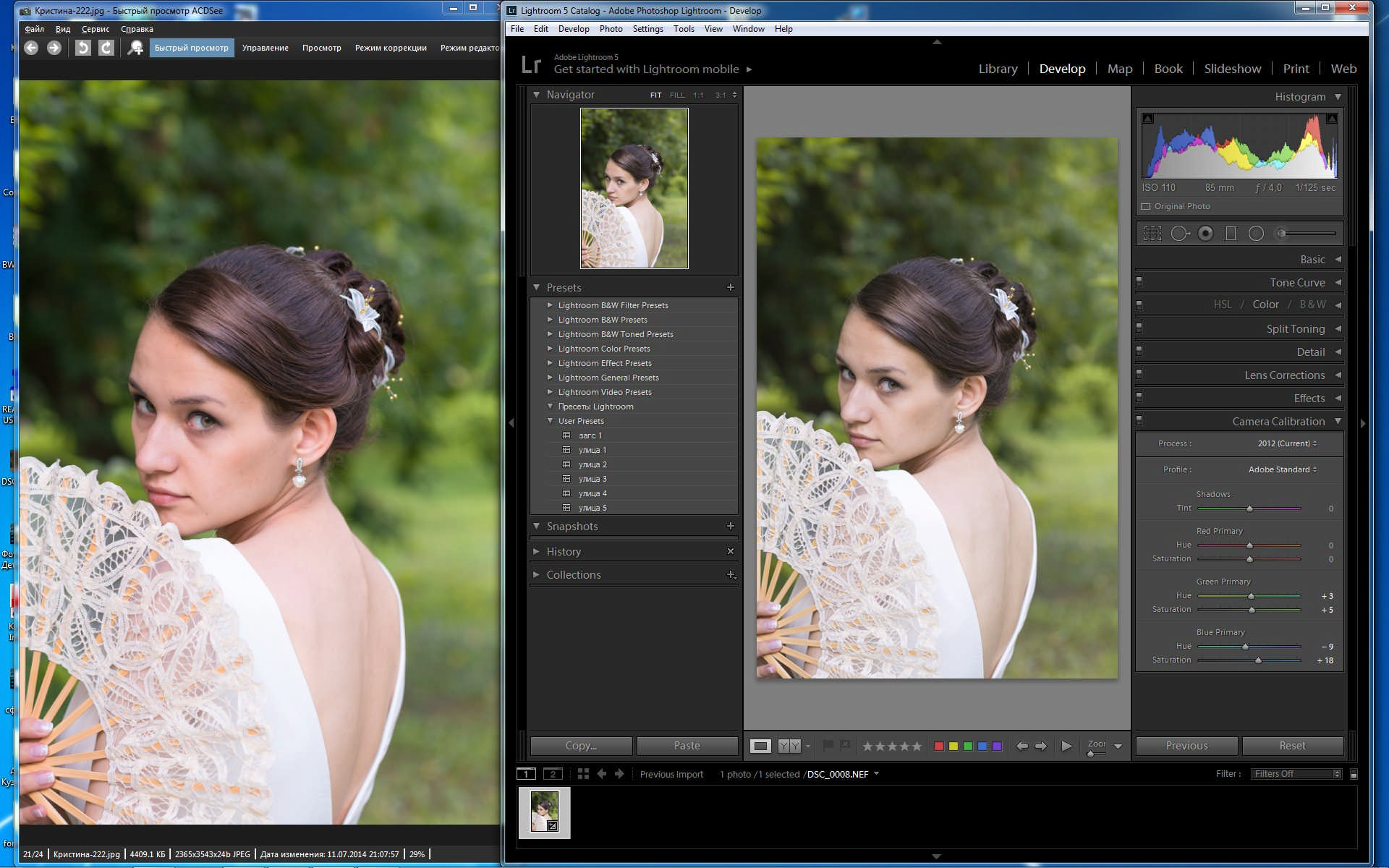Toggle shadow clipping indicator in histogram

tap(1148, 119)
